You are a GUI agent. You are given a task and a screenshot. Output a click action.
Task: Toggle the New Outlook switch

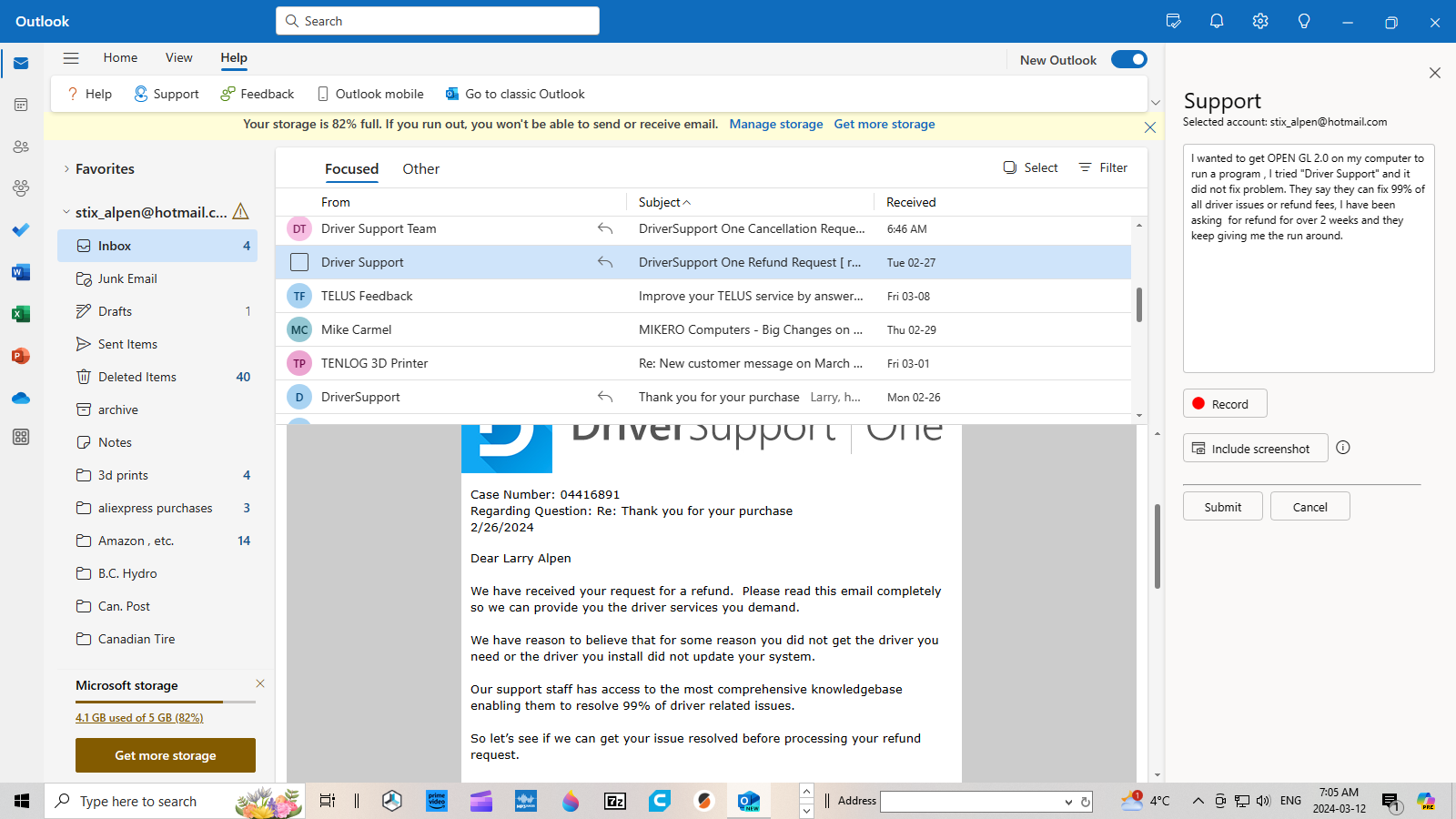(1129, 59)
